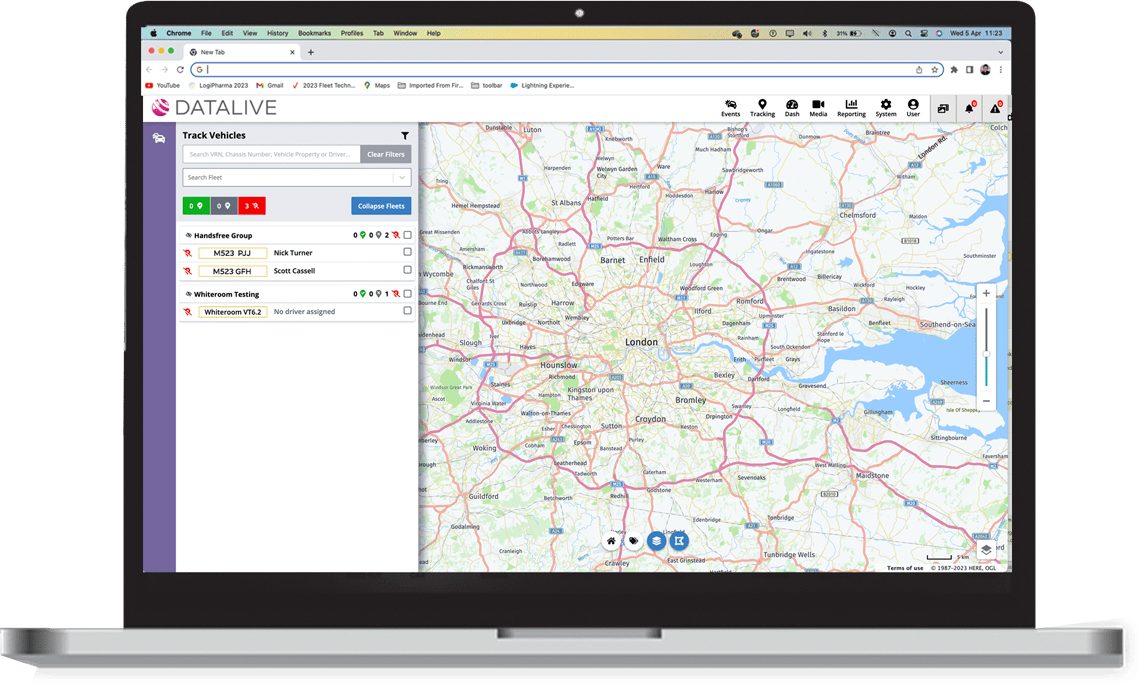The width and height of the screenshot is (1139, 684).
Task: Open the warning triangle alerts icon
Action: coord(995,108)
